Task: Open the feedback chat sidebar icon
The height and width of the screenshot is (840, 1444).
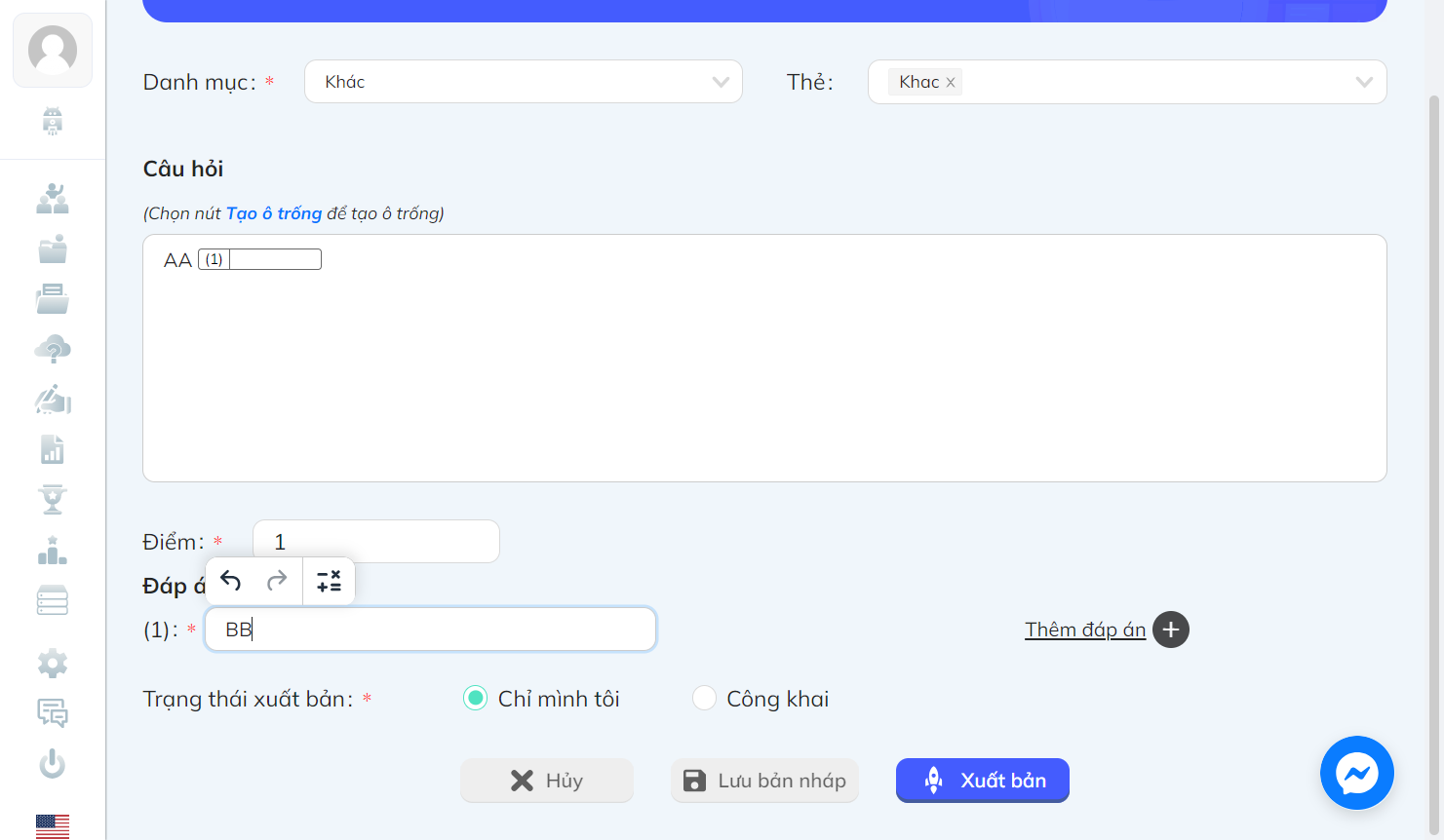Action: click(53, 713)
